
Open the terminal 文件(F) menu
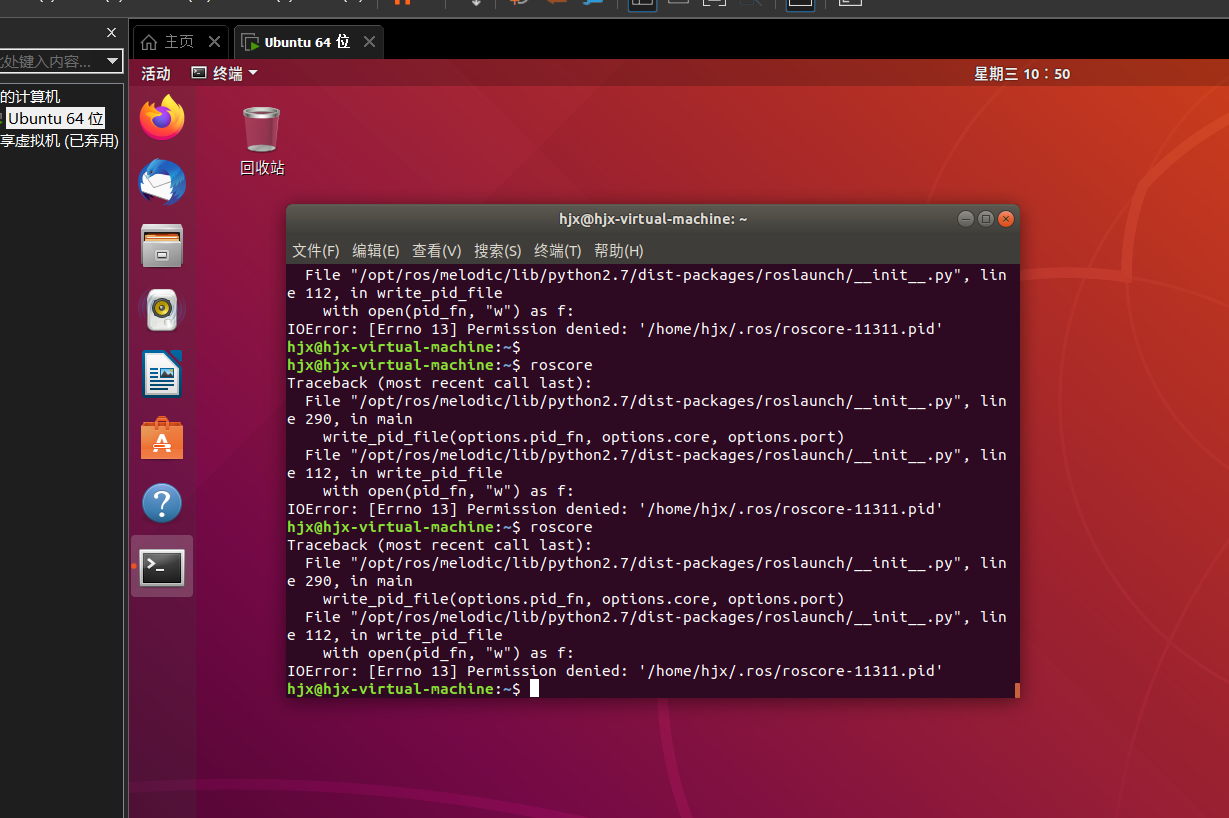[x=316, y=250]
